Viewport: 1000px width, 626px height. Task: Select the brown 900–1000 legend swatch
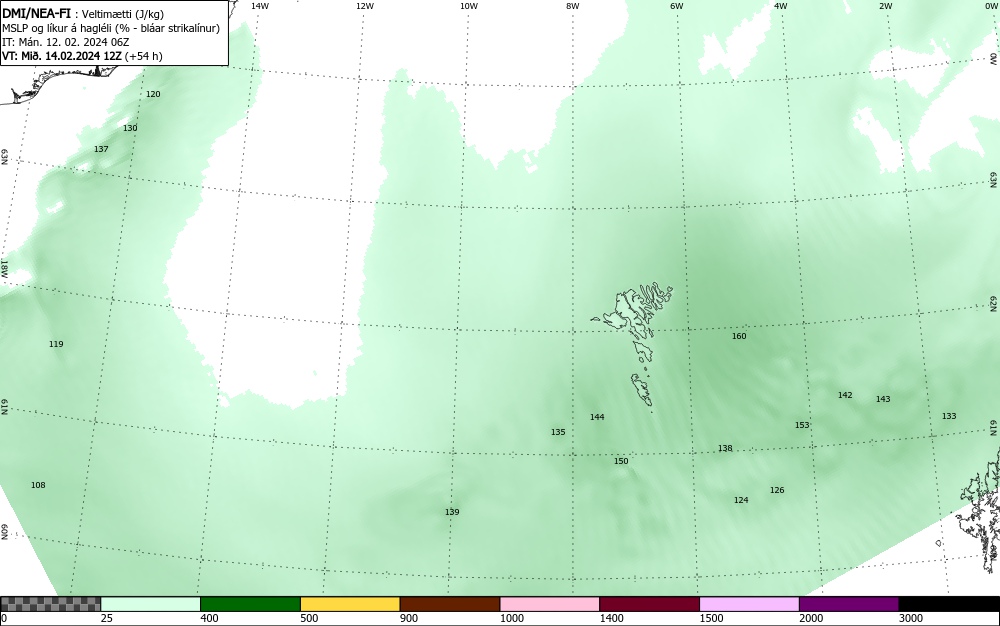pyautogui.click(x=450, y=604)
